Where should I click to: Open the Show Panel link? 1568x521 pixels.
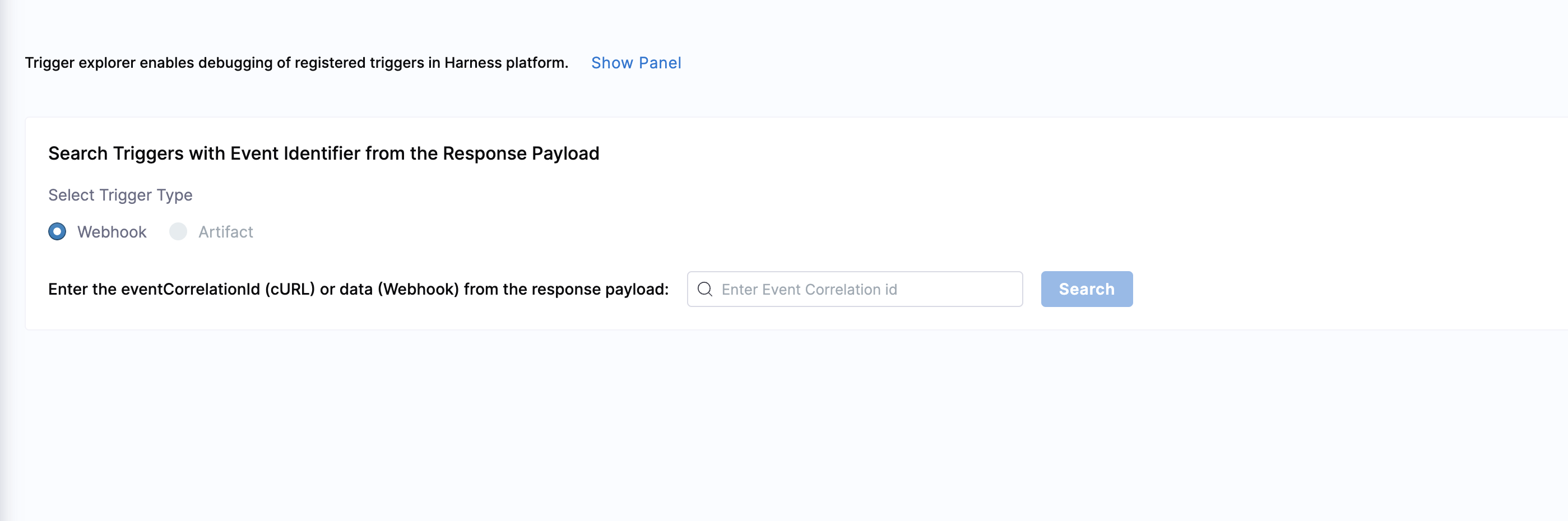635,63
